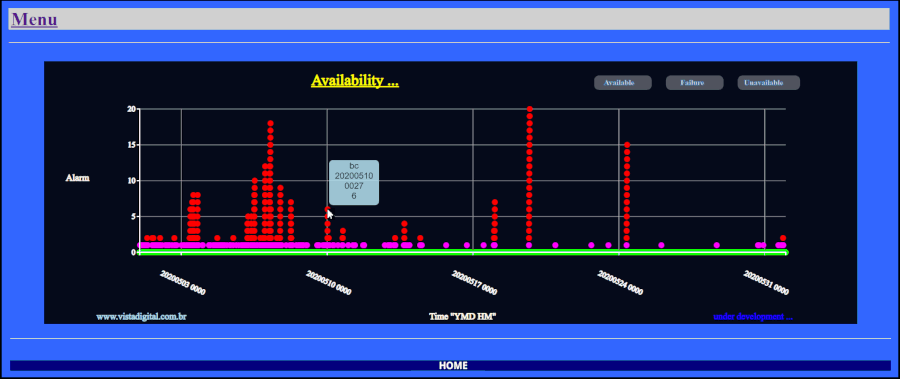Toggle the Failure series button

[x=695, y=83]
